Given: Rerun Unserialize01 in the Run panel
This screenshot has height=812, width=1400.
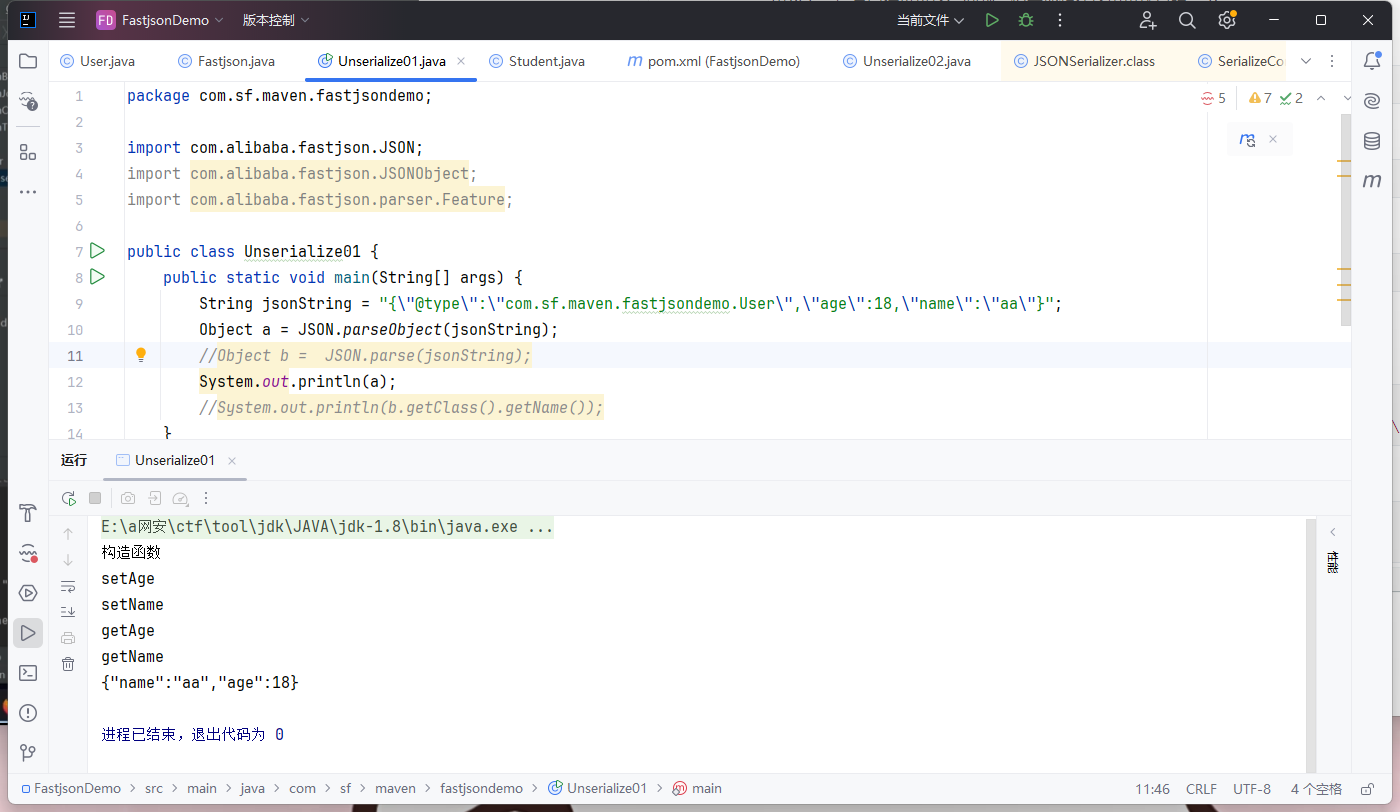Looking at the screenshot, I should click(68, 498).
